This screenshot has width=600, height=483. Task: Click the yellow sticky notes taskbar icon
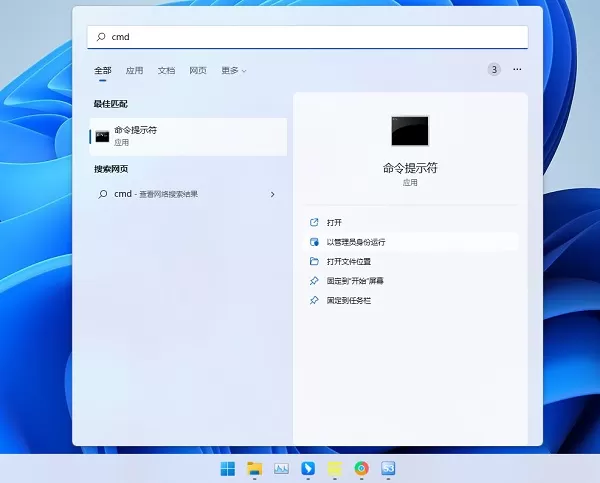pyautogui.click(x=334, y=468)
